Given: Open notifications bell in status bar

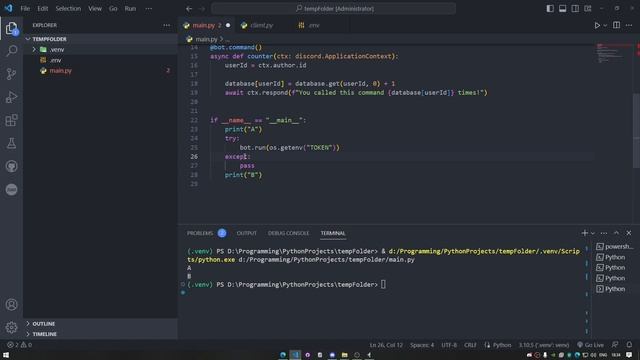Looking at the screenshot, I should pyautogui.click(x=629, y=345).
